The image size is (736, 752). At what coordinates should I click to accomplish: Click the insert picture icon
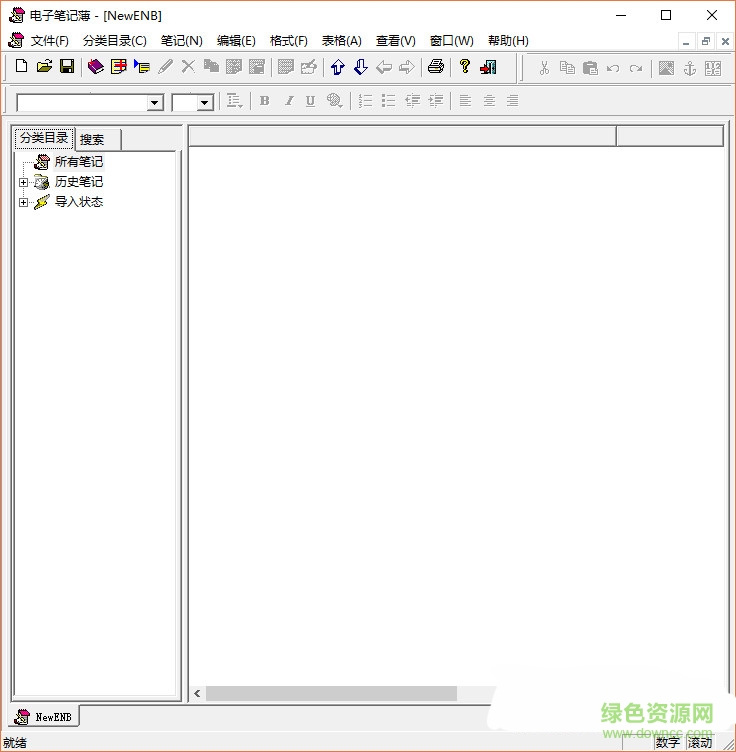666,68
